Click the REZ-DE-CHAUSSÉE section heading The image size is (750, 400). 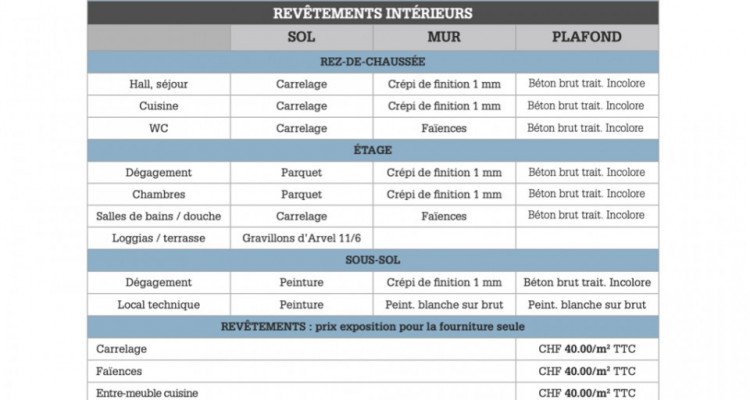pos(372,62)
